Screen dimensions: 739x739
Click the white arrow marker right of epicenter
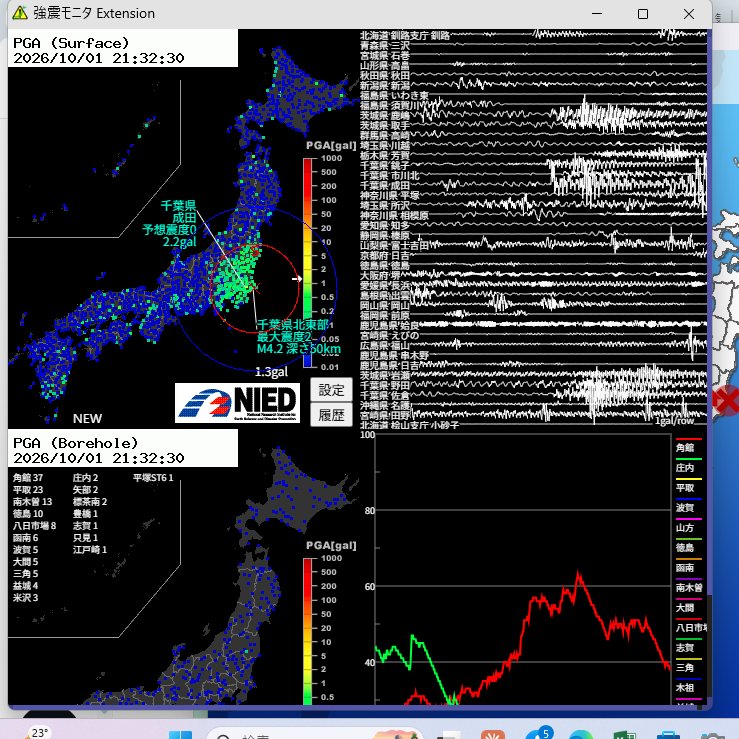[x=297, y=279]
